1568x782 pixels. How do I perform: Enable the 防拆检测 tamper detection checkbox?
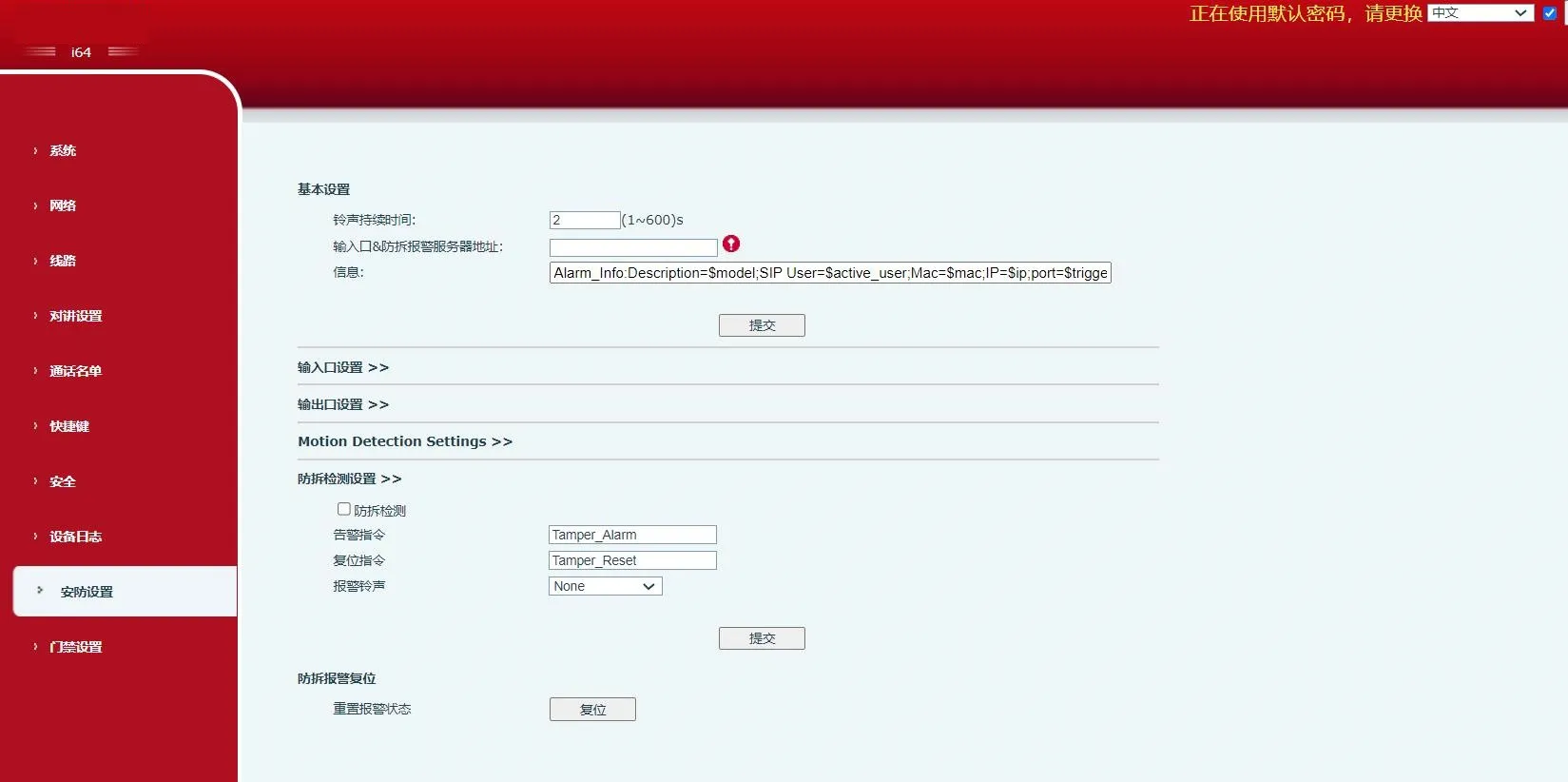344,510
